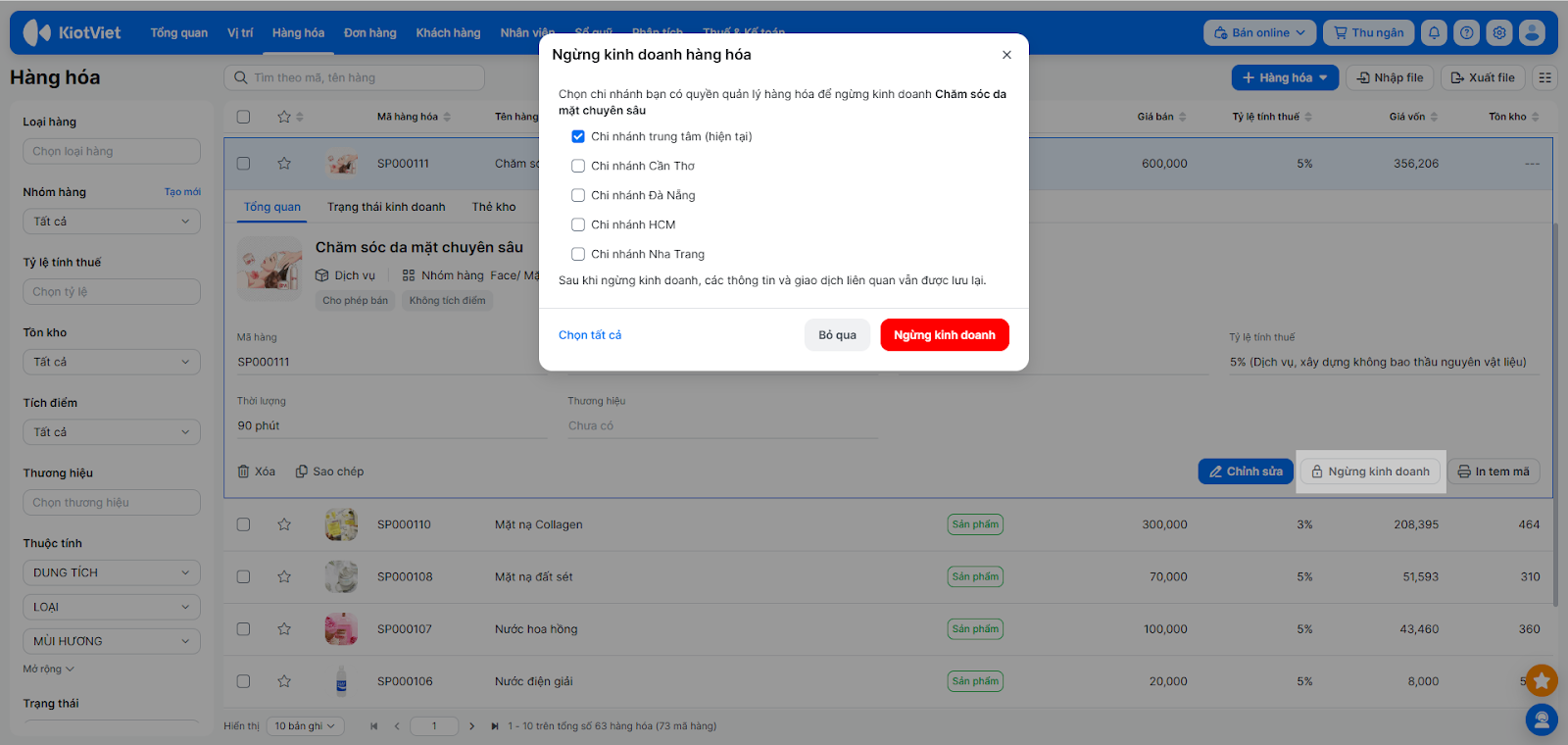Screen dimensions: 1568x745
Task: Uncheck Chi nhánh trung tâm checkbox
Action: click(578, 136)
